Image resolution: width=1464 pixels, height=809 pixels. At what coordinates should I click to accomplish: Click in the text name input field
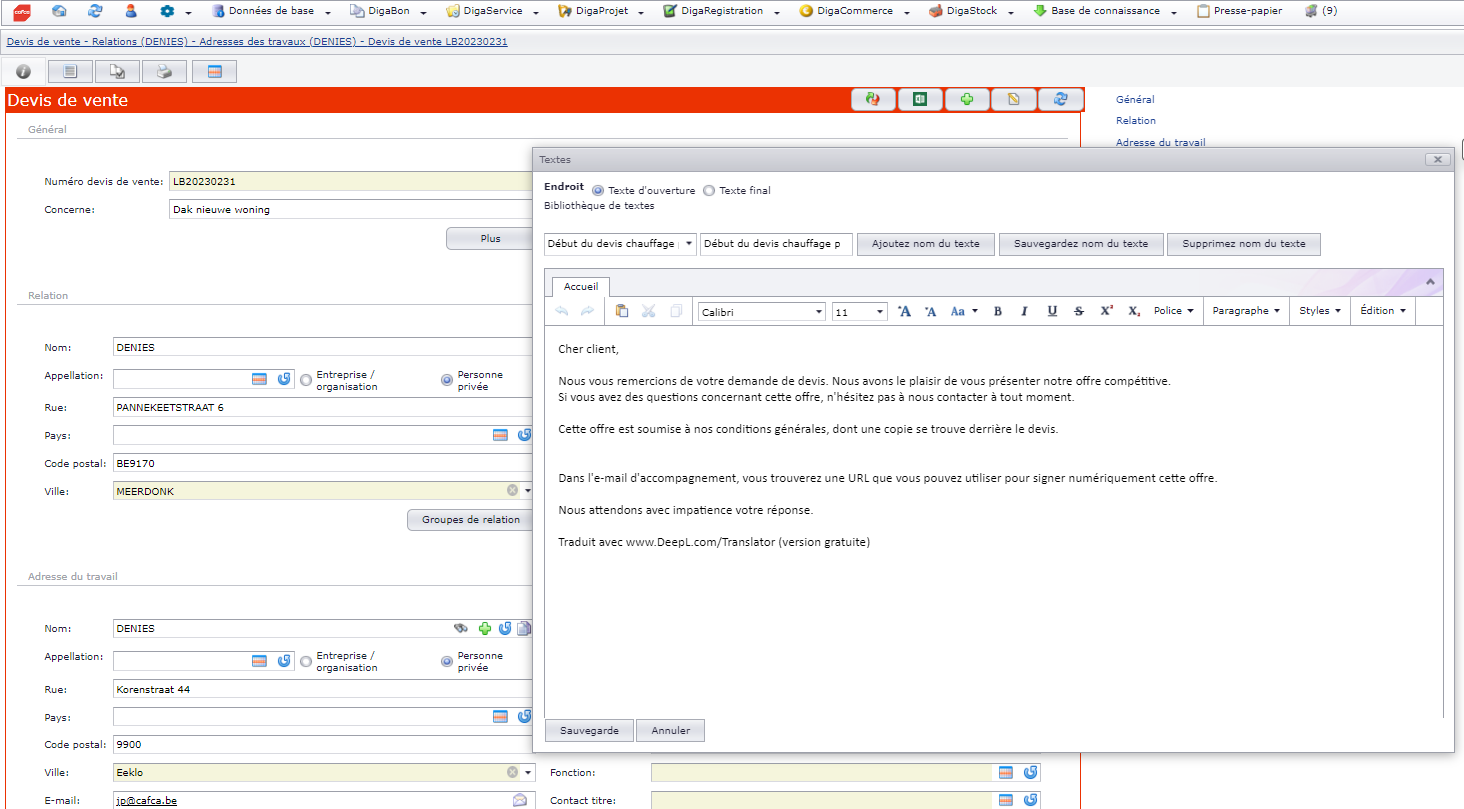pyautogui.click(x=777, y=244)
